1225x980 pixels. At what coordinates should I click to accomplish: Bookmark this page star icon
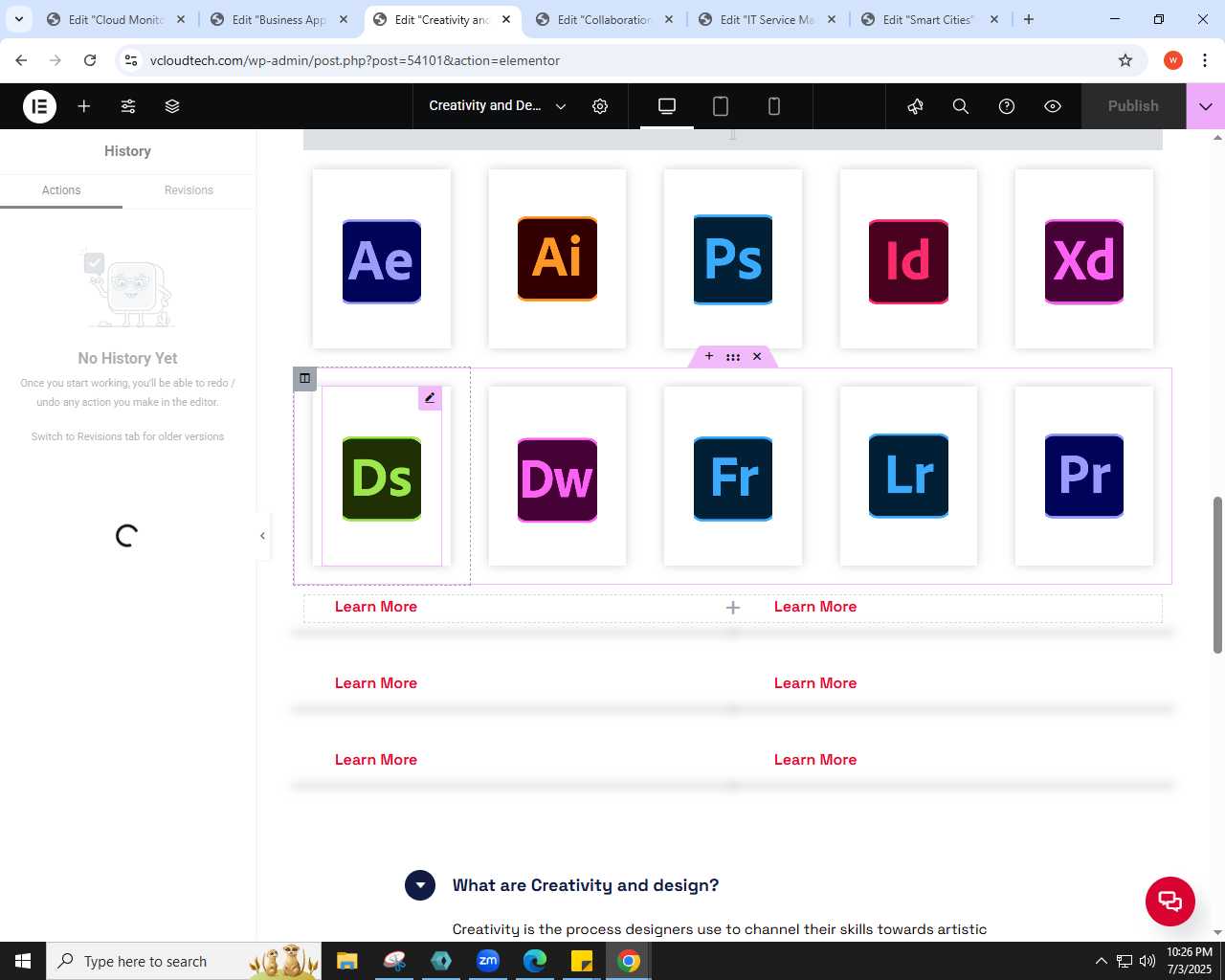coord(1125,60)
